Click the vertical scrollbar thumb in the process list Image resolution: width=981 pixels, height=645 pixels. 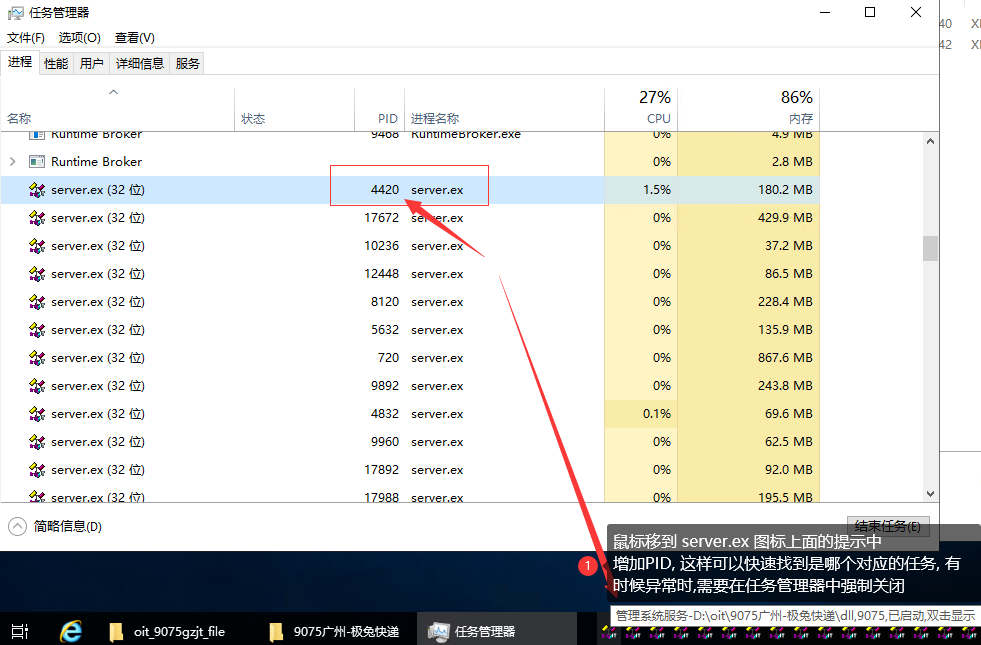pyautogui.click(x=931, y=247)
